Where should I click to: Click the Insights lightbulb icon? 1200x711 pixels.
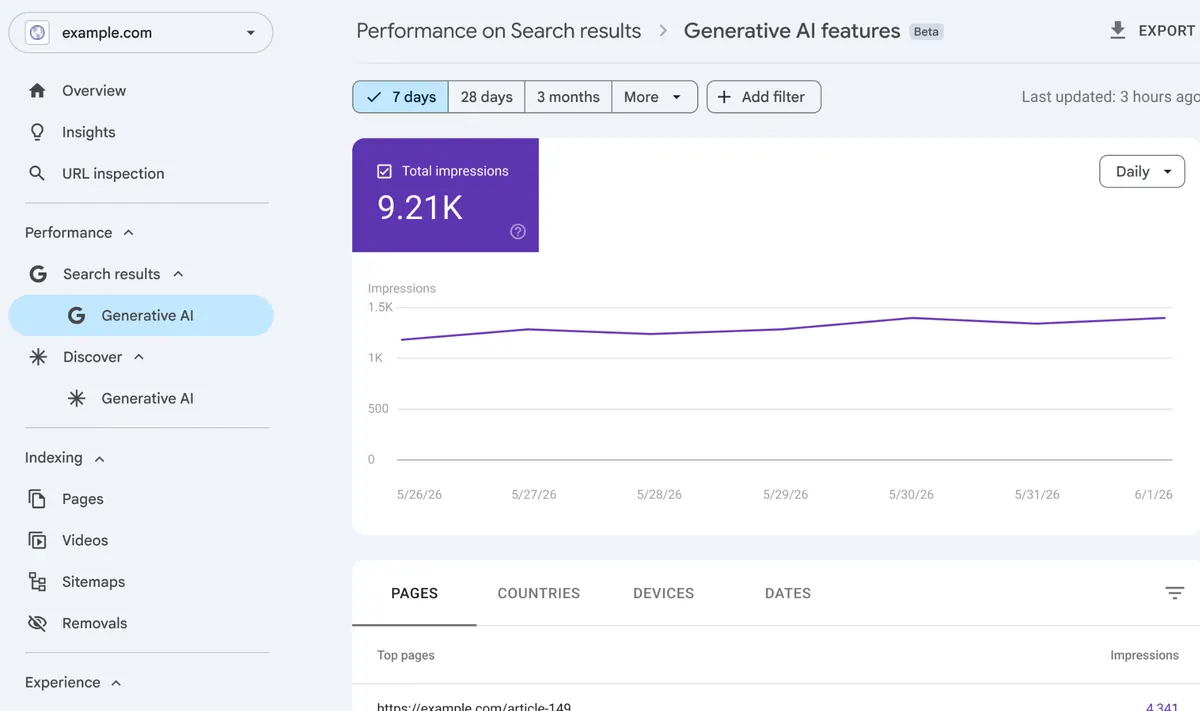(37, 132)
